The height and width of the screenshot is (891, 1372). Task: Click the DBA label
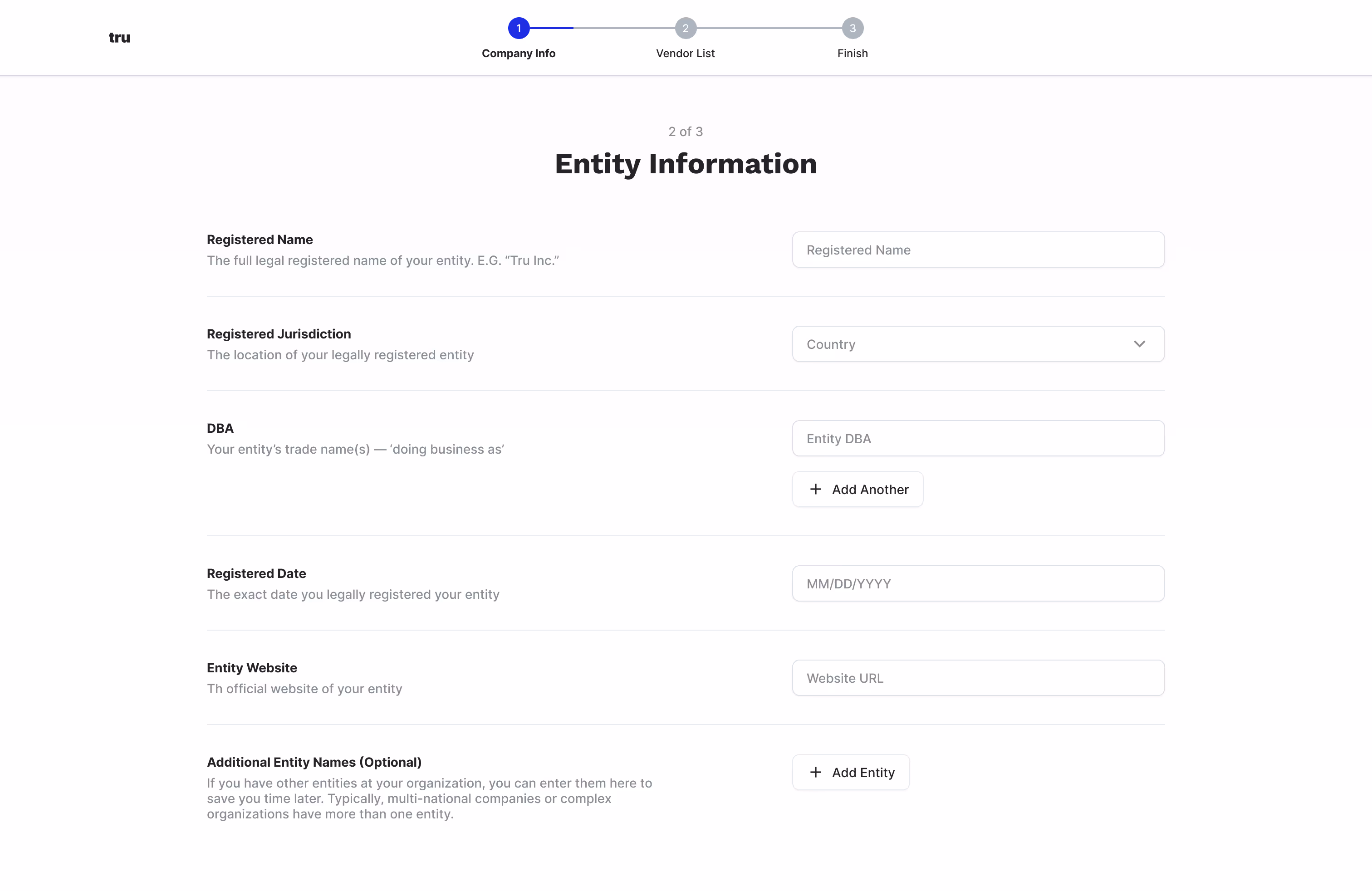point(220,429)
